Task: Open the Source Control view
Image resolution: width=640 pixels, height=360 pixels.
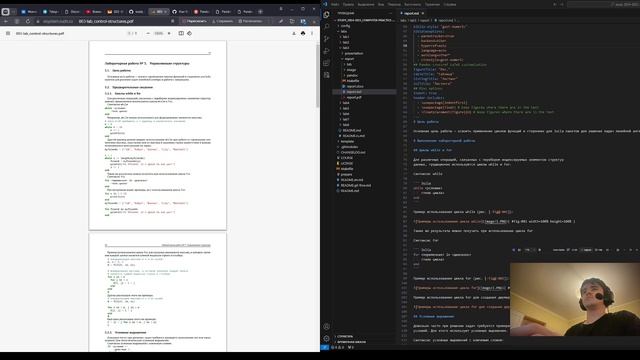Action: click(x=327, y=39)
